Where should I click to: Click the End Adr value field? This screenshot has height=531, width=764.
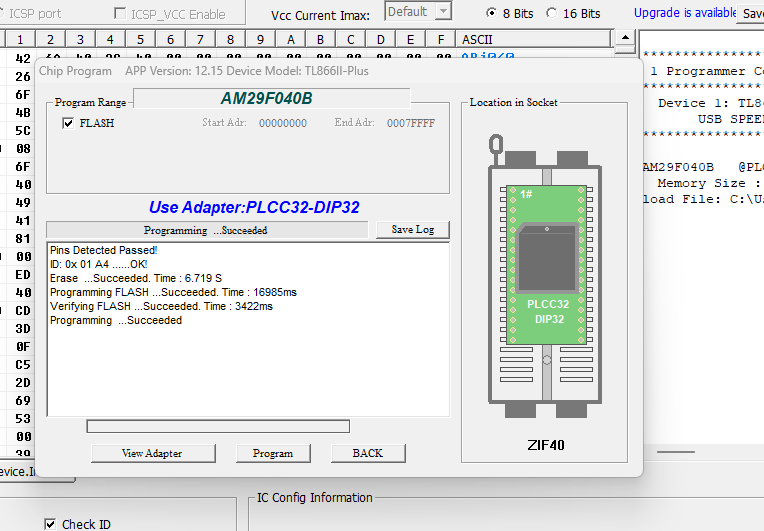(x=410, y=123)
